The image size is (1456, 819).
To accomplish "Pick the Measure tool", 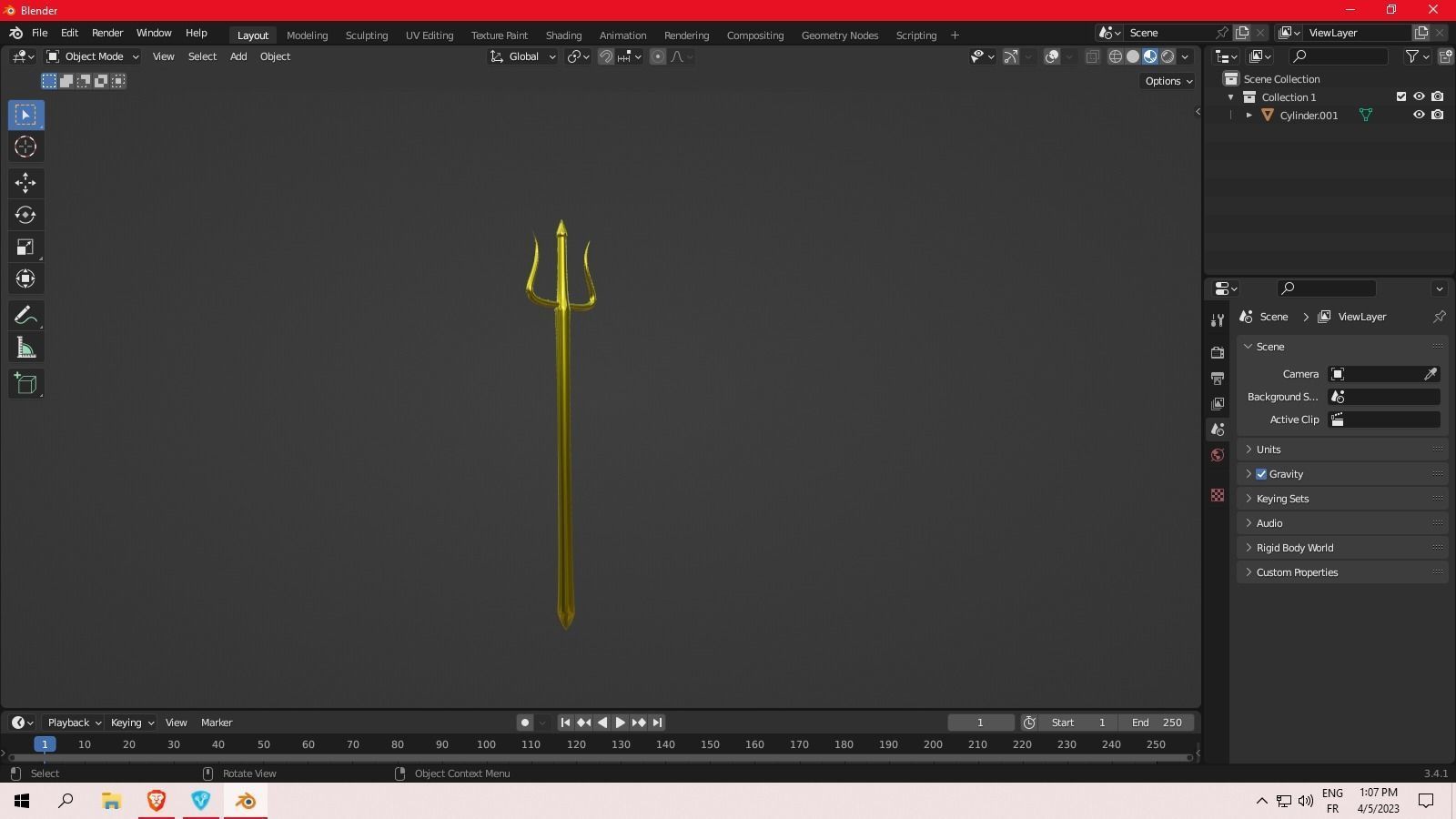I will 25,346.
